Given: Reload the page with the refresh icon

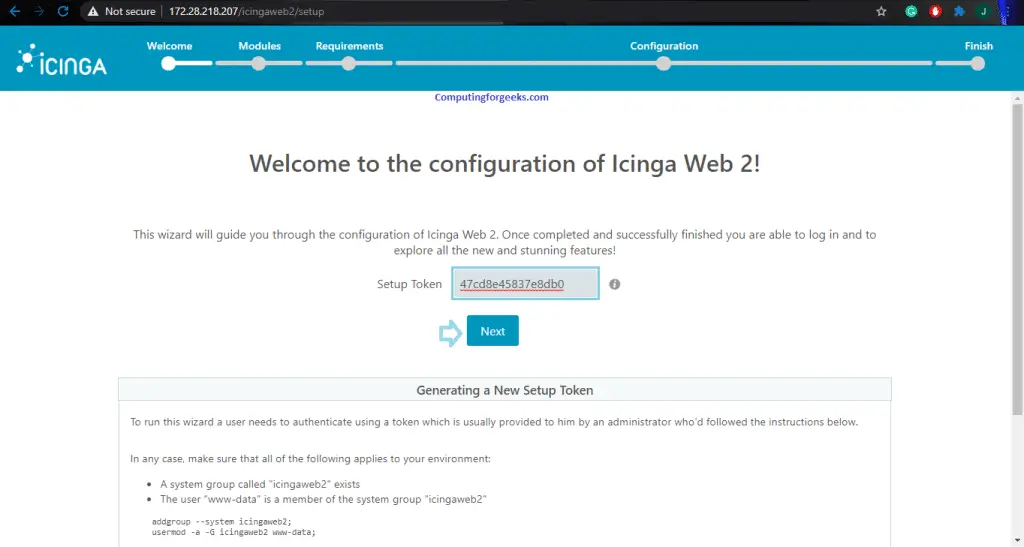Looking at the screenshot, I should (63, 11).
